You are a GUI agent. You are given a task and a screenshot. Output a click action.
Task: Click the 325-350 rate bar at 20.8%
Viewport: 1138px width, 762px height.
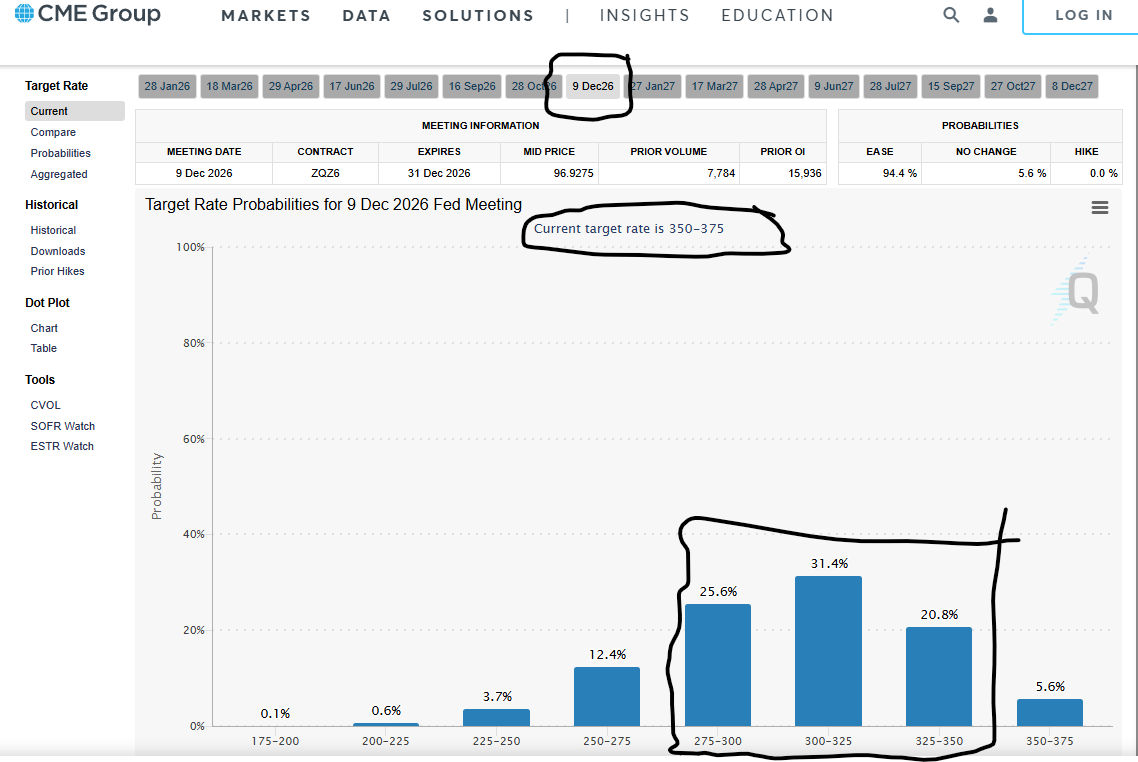coord(939,676)
